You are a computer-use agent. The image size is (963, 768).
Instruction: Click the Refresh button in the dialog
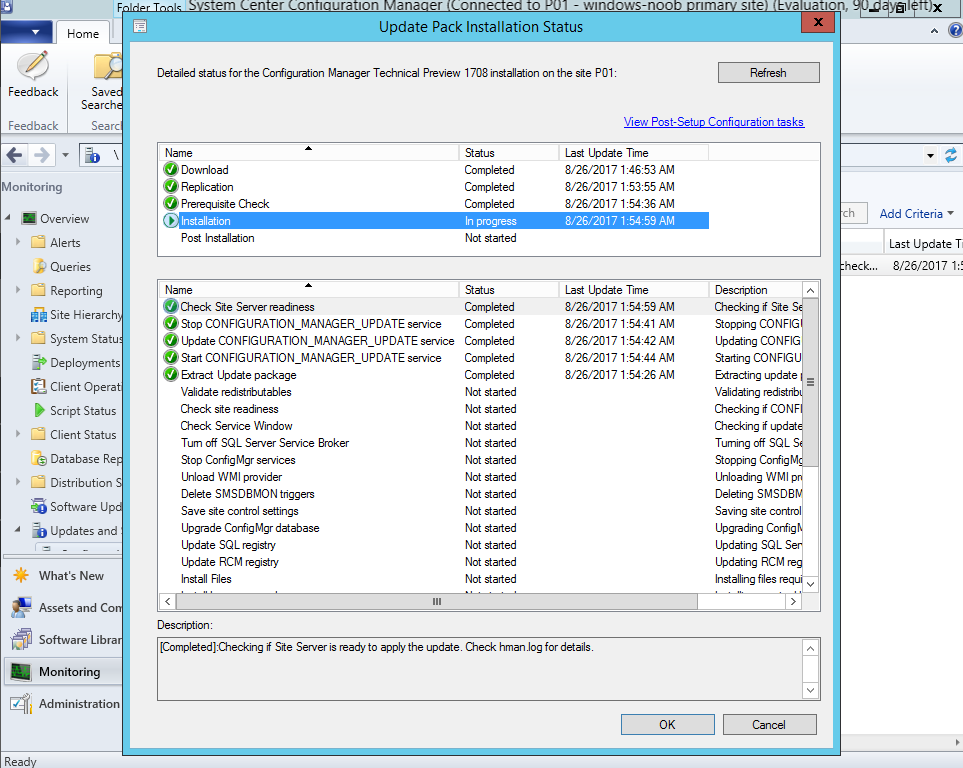point(768,72)
